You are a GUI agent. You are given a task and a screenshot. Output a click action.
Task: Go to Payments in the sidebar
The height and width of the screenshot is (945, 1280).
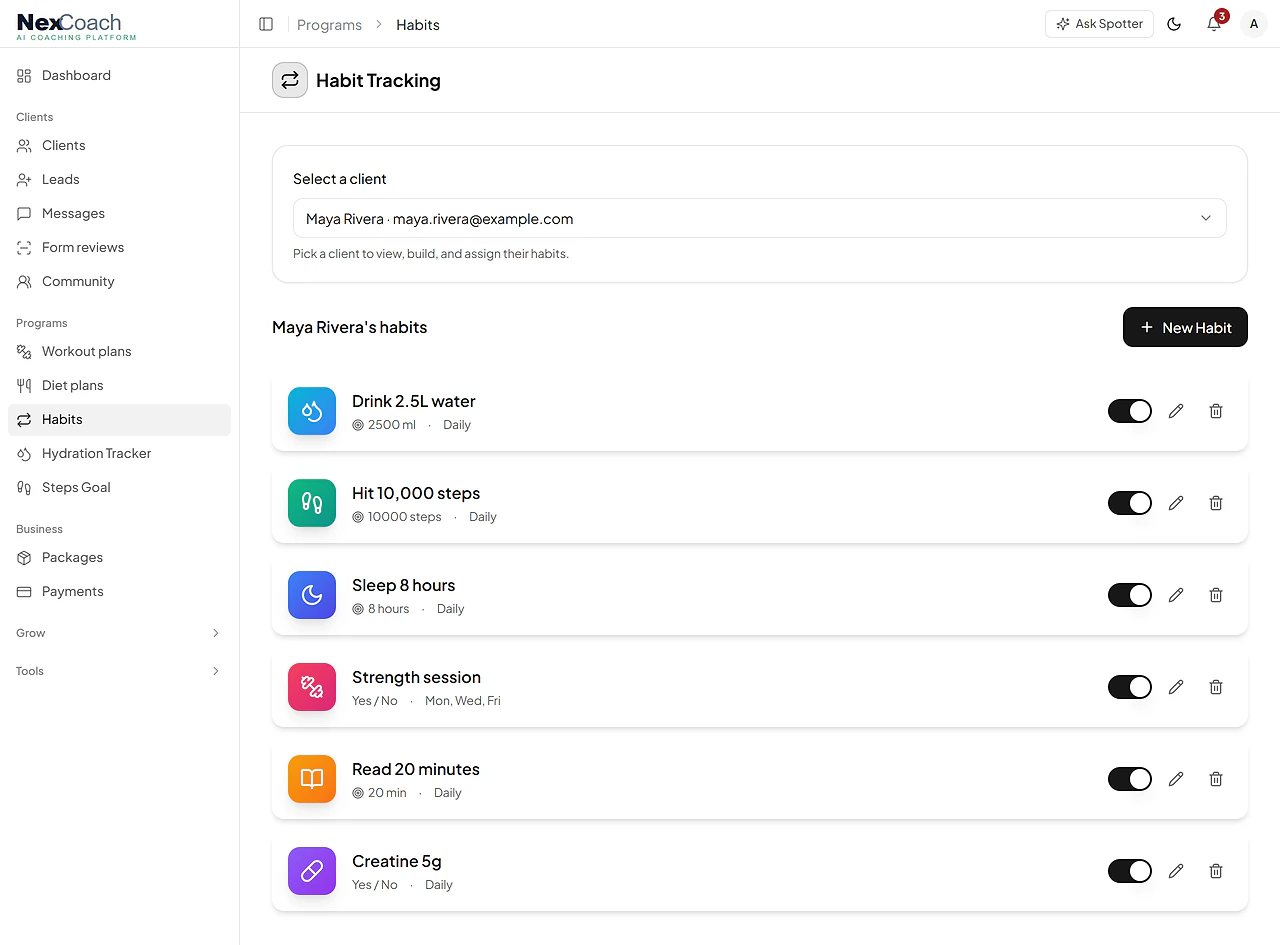[119, 591]
